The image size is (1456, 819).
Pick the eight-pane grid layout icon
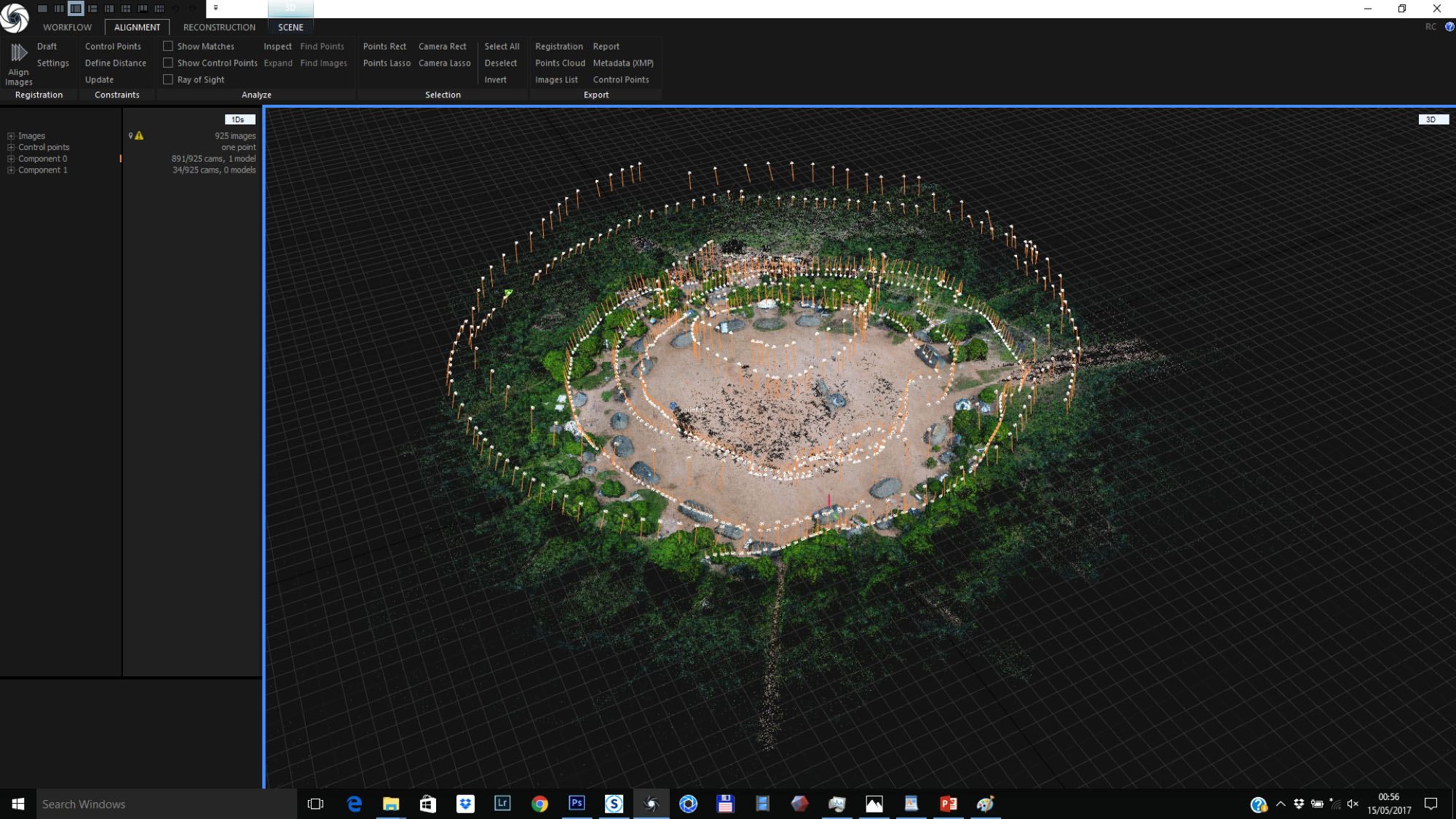point(159,9)
